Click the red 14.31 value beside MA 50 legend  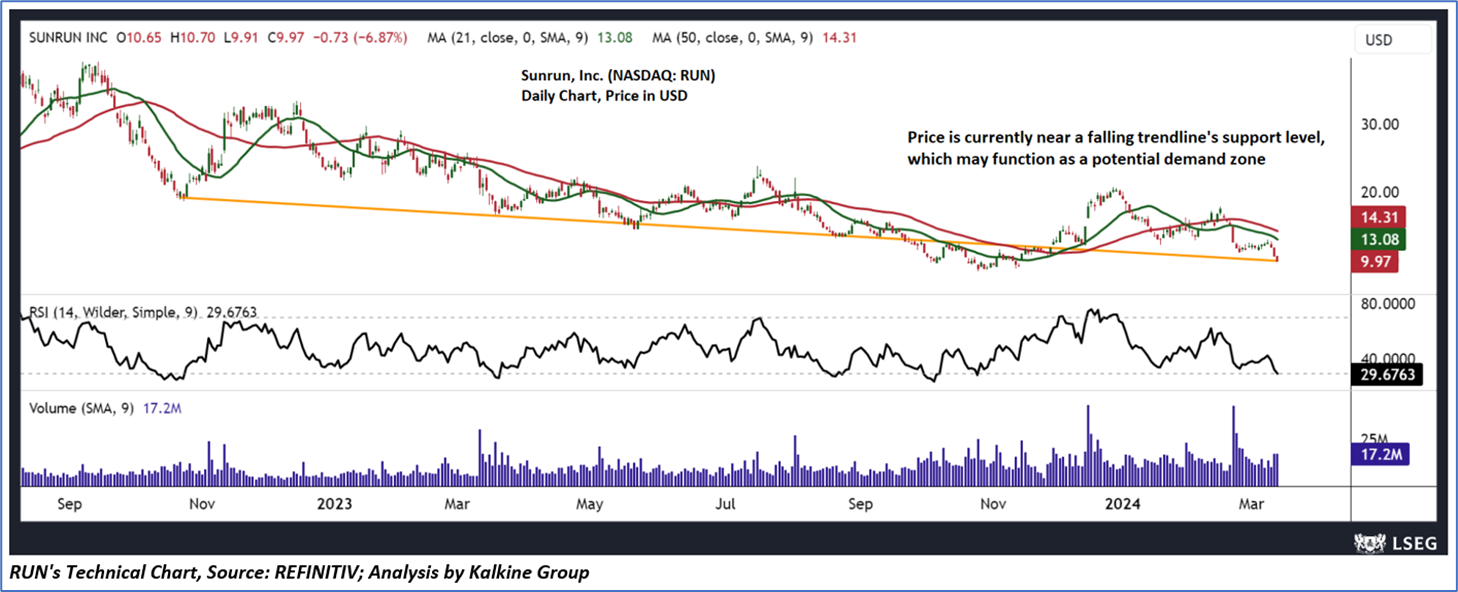coord(839,38)
